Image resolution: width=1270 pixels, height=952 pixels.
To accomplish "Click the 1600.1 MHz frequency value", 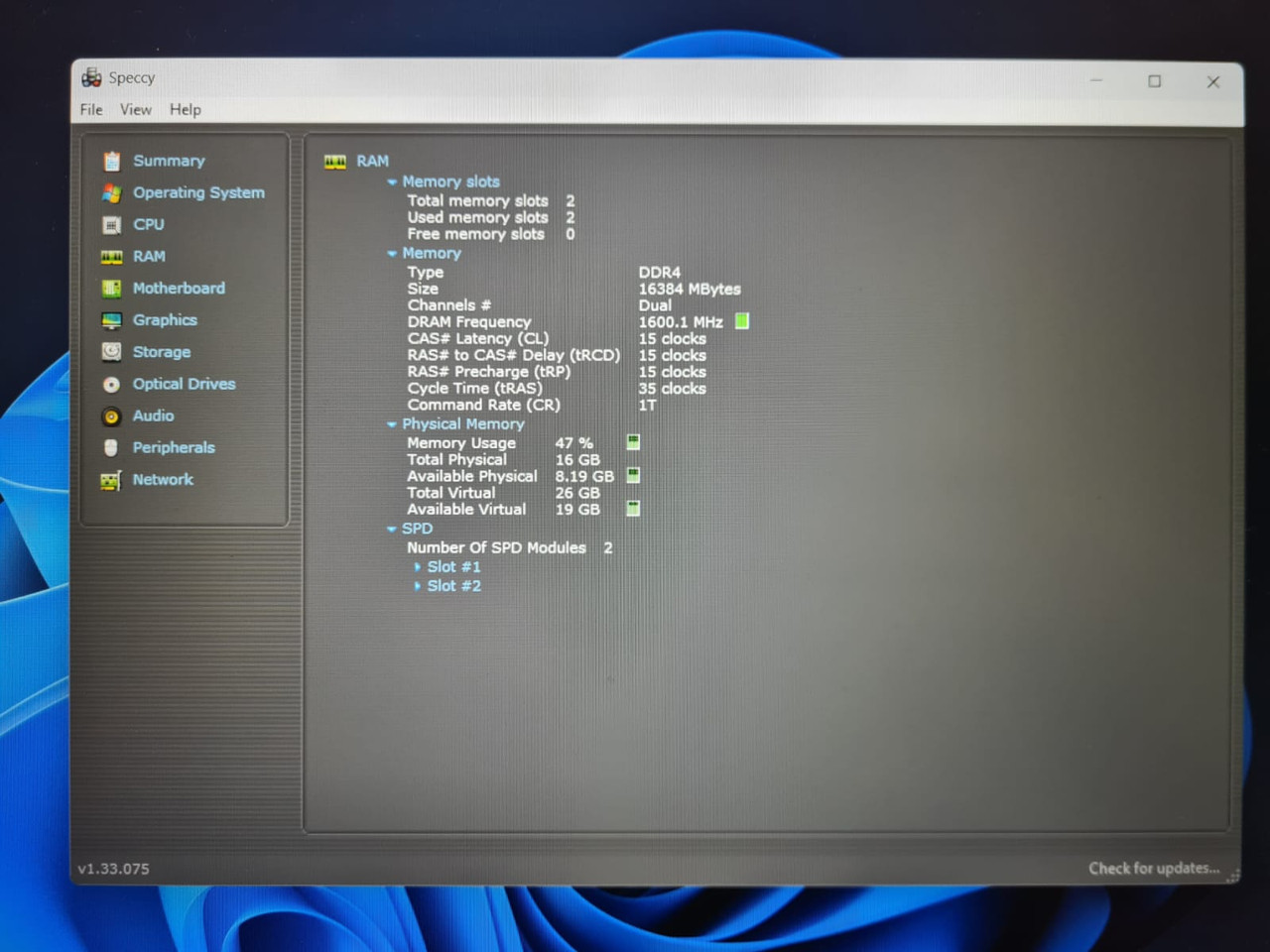I will click(681, 322).
